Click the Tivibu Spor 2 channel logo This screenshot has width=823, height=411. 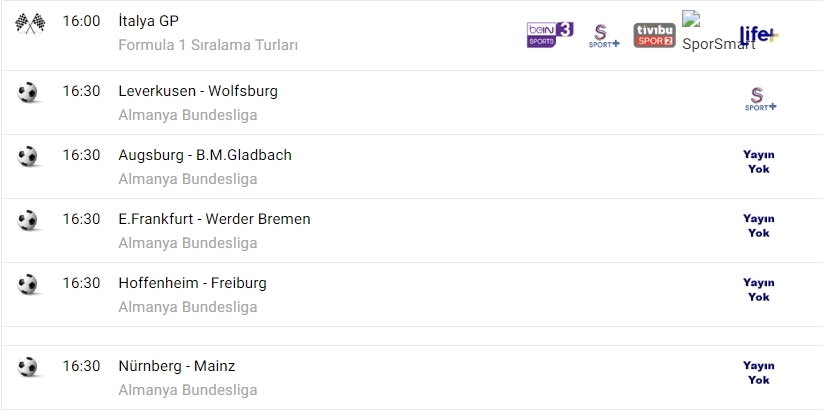[654, 35]
